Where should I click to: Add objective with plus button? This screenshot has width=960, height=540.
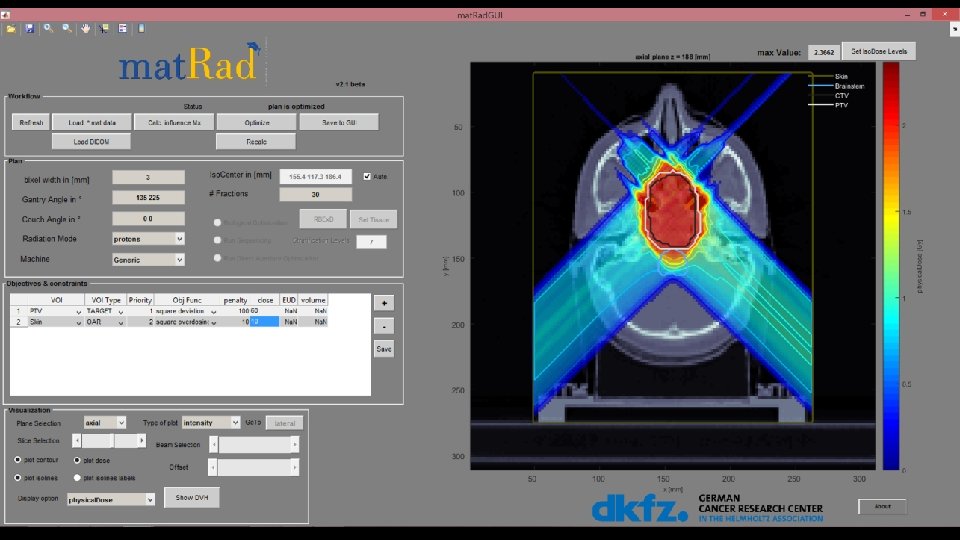tap(384, 303)
